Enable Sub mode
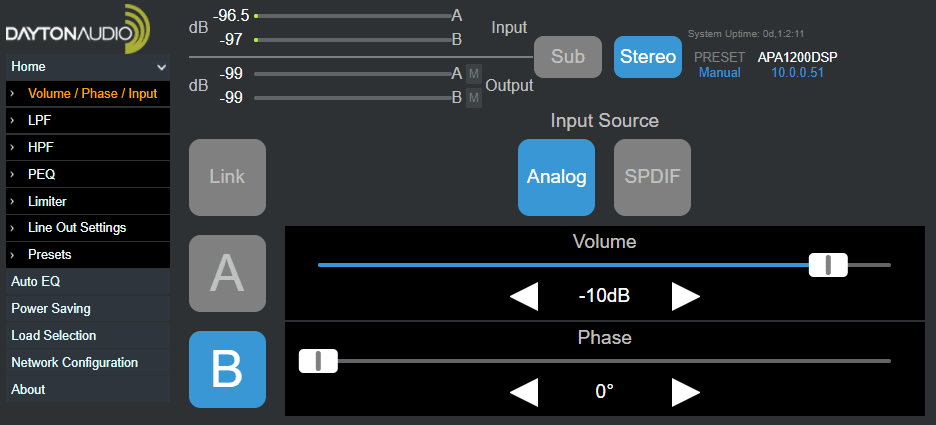This screenshot has height=425, width=936. point(568,57)
